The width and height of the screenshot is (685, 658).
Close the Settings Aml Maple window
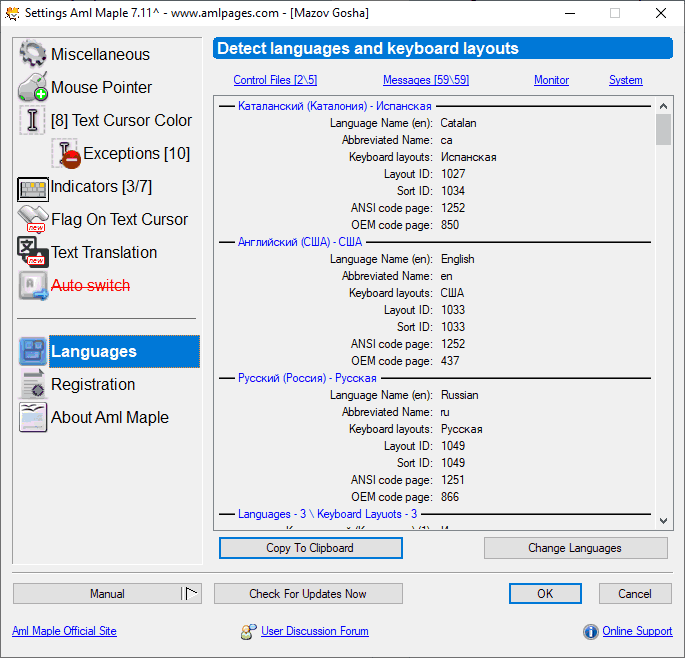pos(661,13)
